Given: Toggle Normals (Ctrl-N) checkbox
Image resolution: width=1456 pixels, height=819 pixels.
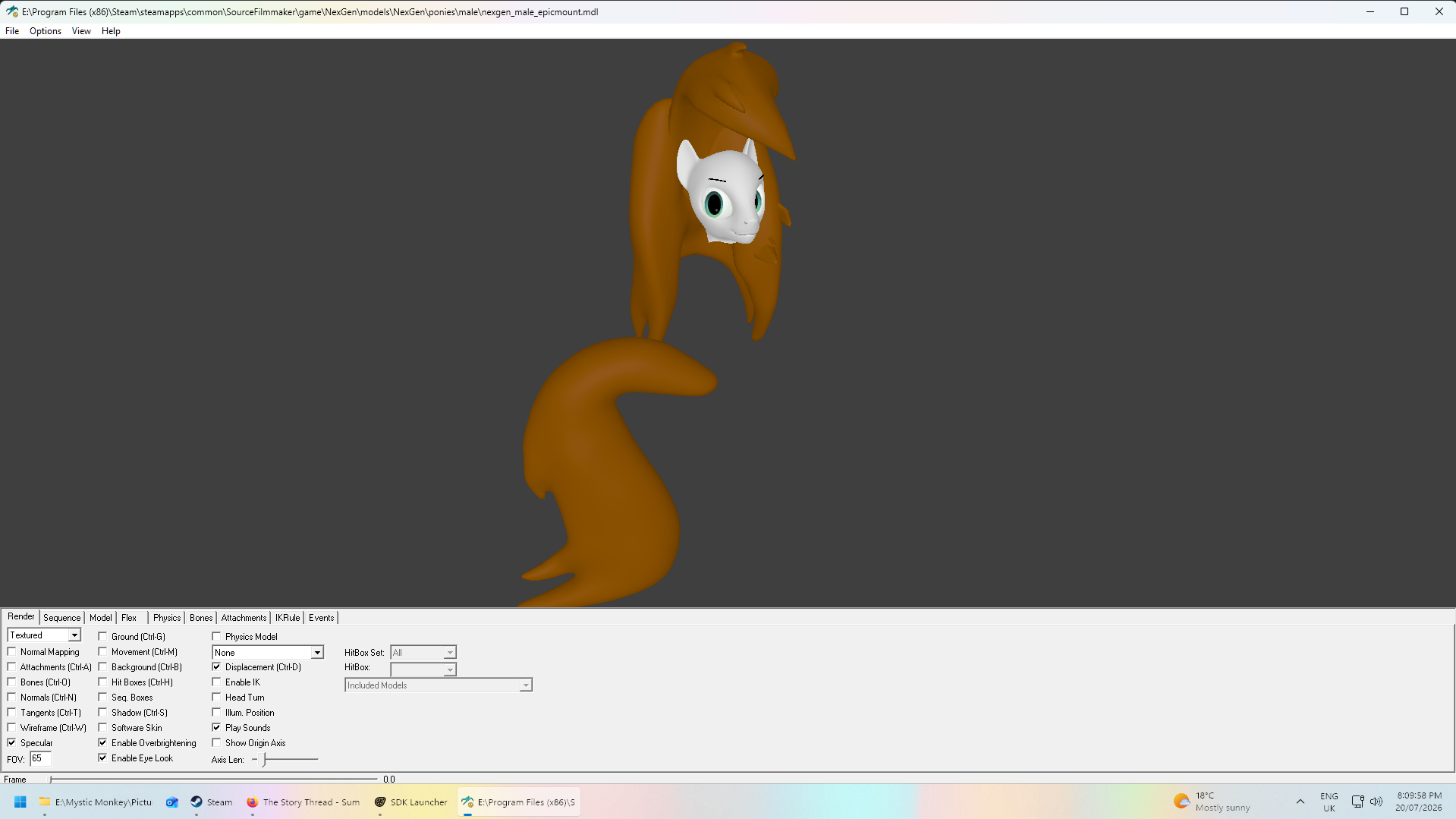Looking at the screenshot, I should point(12,698).
